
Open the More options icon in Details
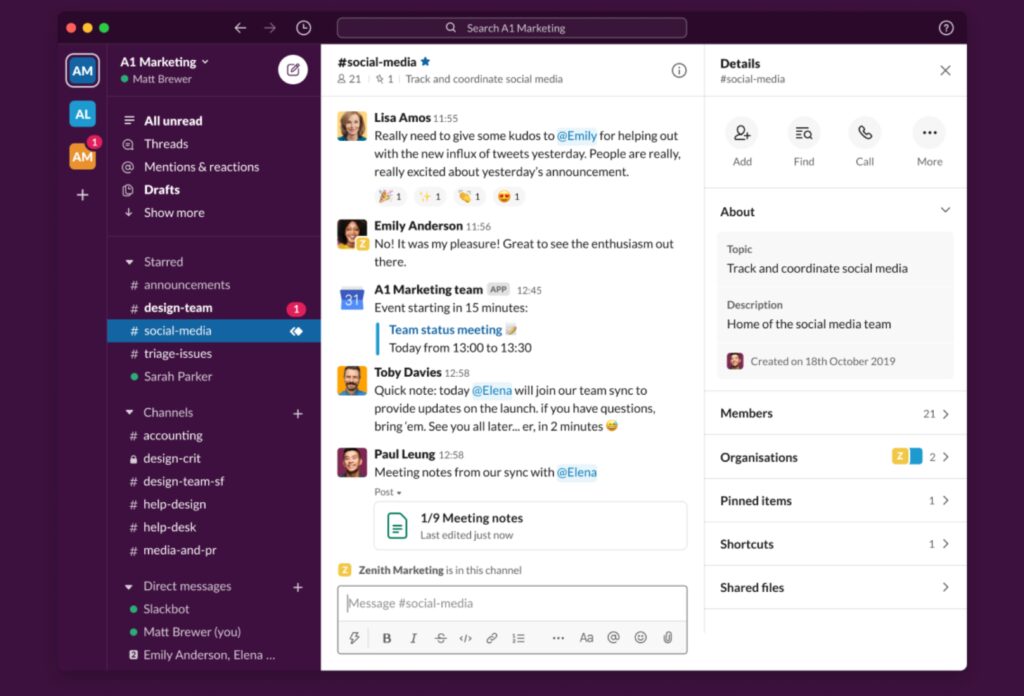929,133
